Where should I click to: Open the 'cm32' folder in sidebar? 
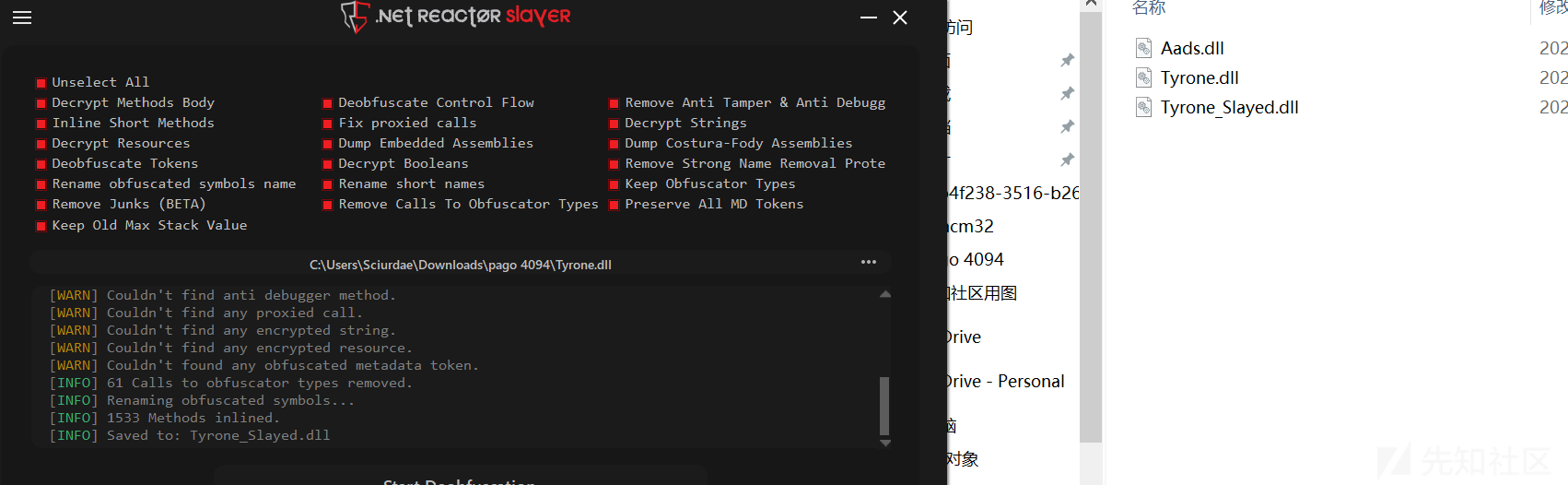[971, 226]
